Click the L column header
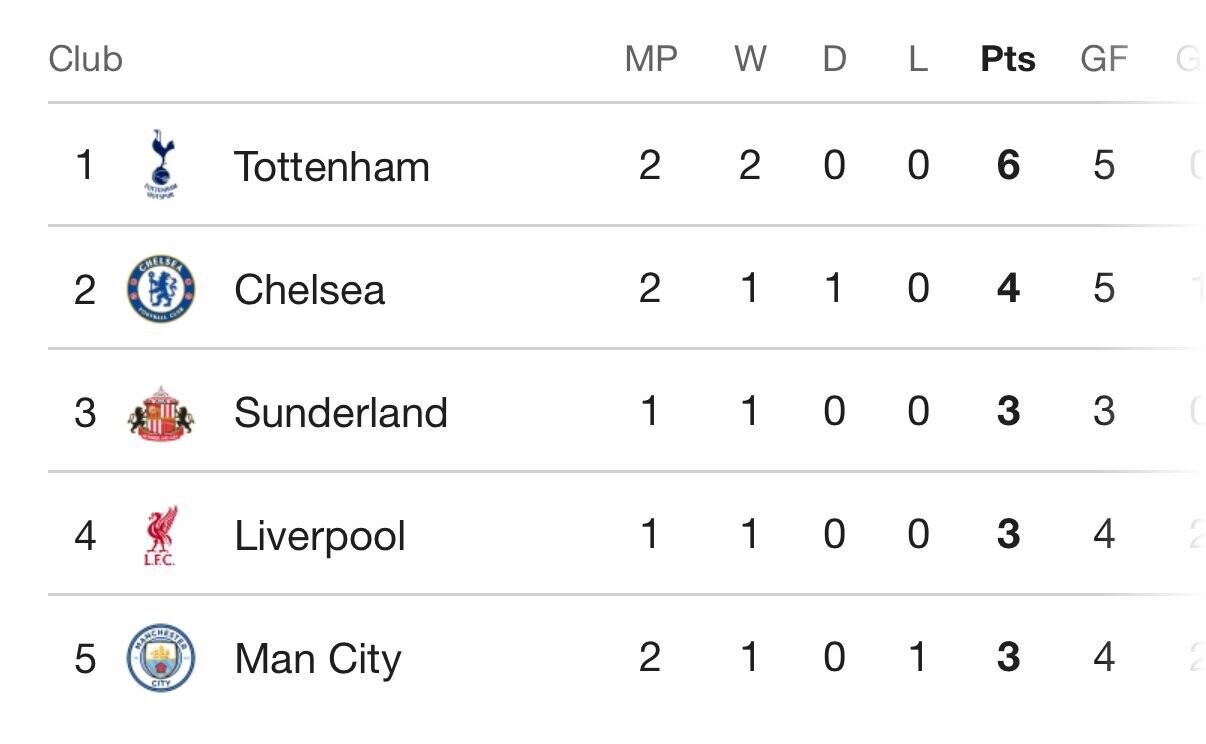The image size is (1206, 744). click(x=917, y=59)
